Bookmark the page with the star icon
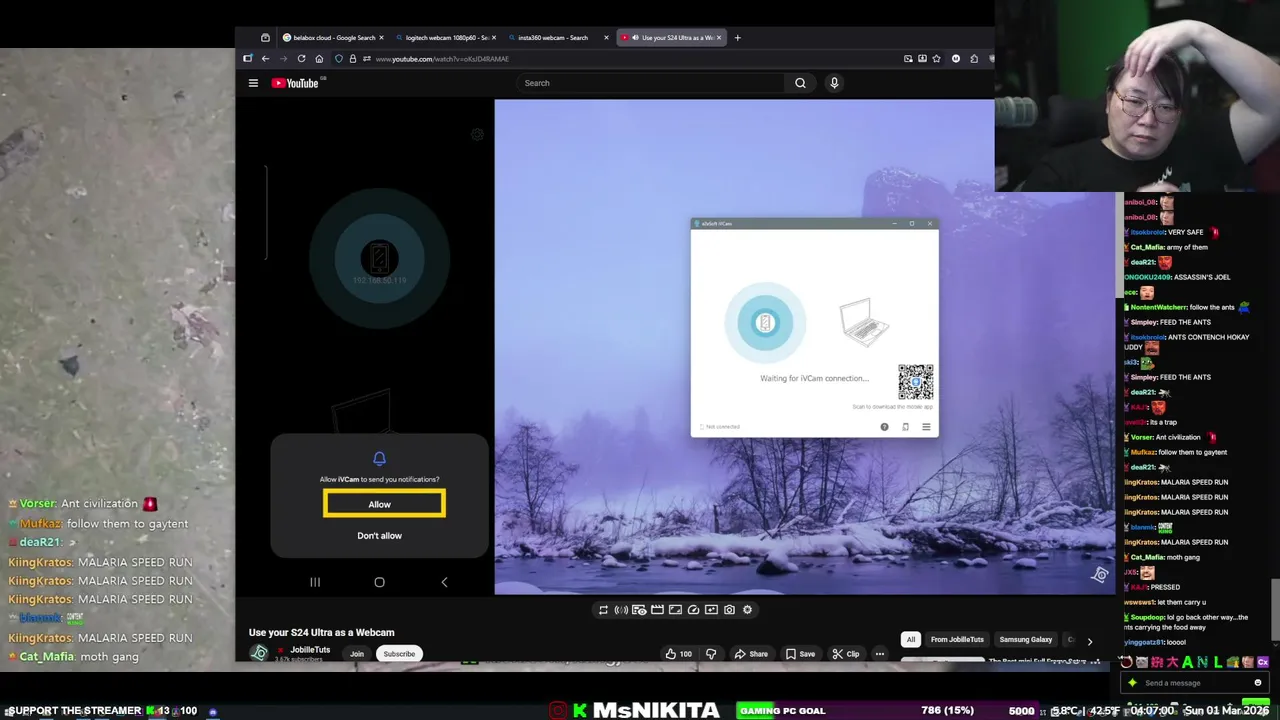Image resolution: width=1280 pixels, height=720 pixels. pyautogui.click(x=936, y=59)
